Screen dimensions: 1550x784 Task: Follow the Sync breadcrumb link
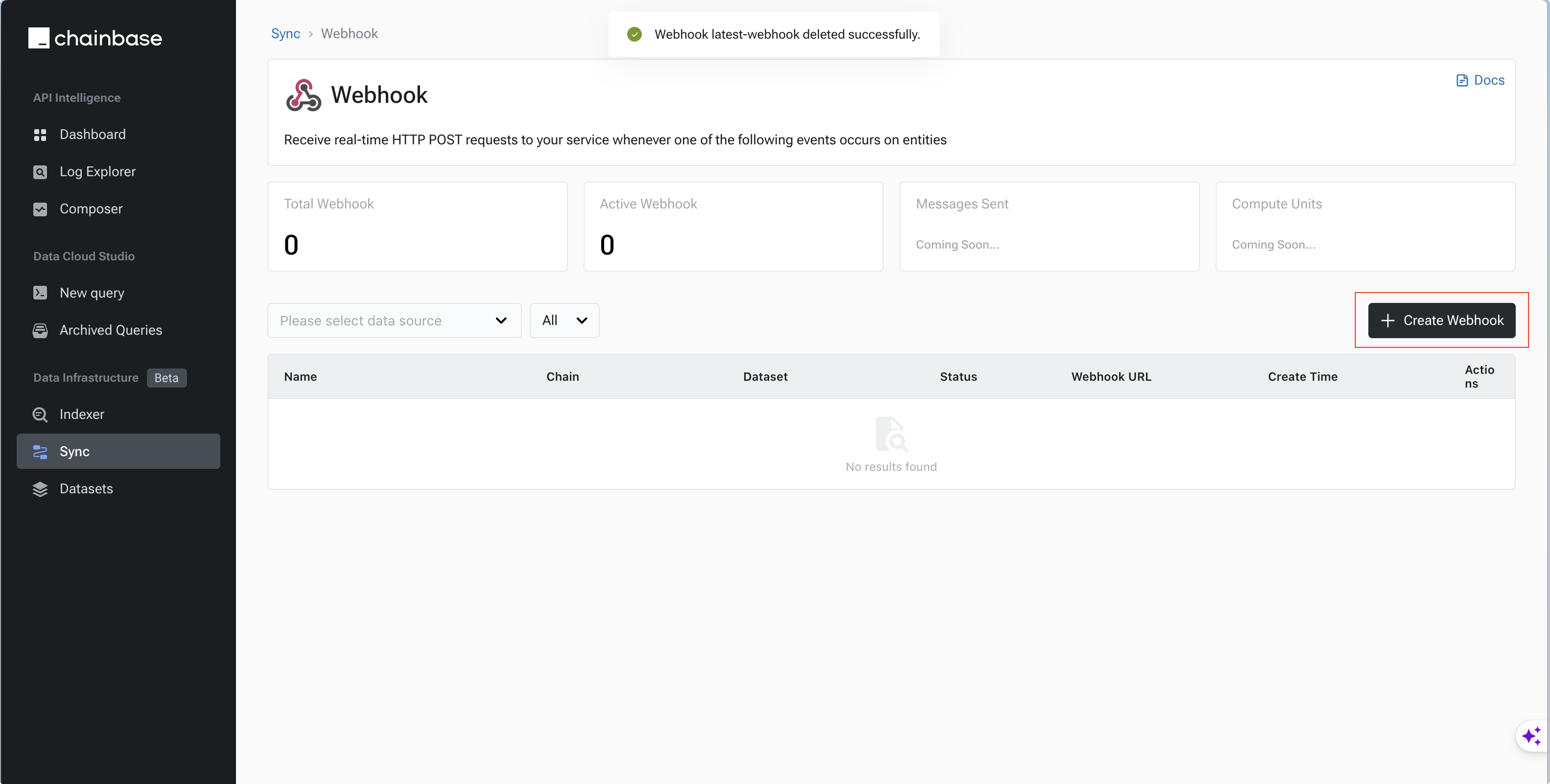[x=285, y=34]
